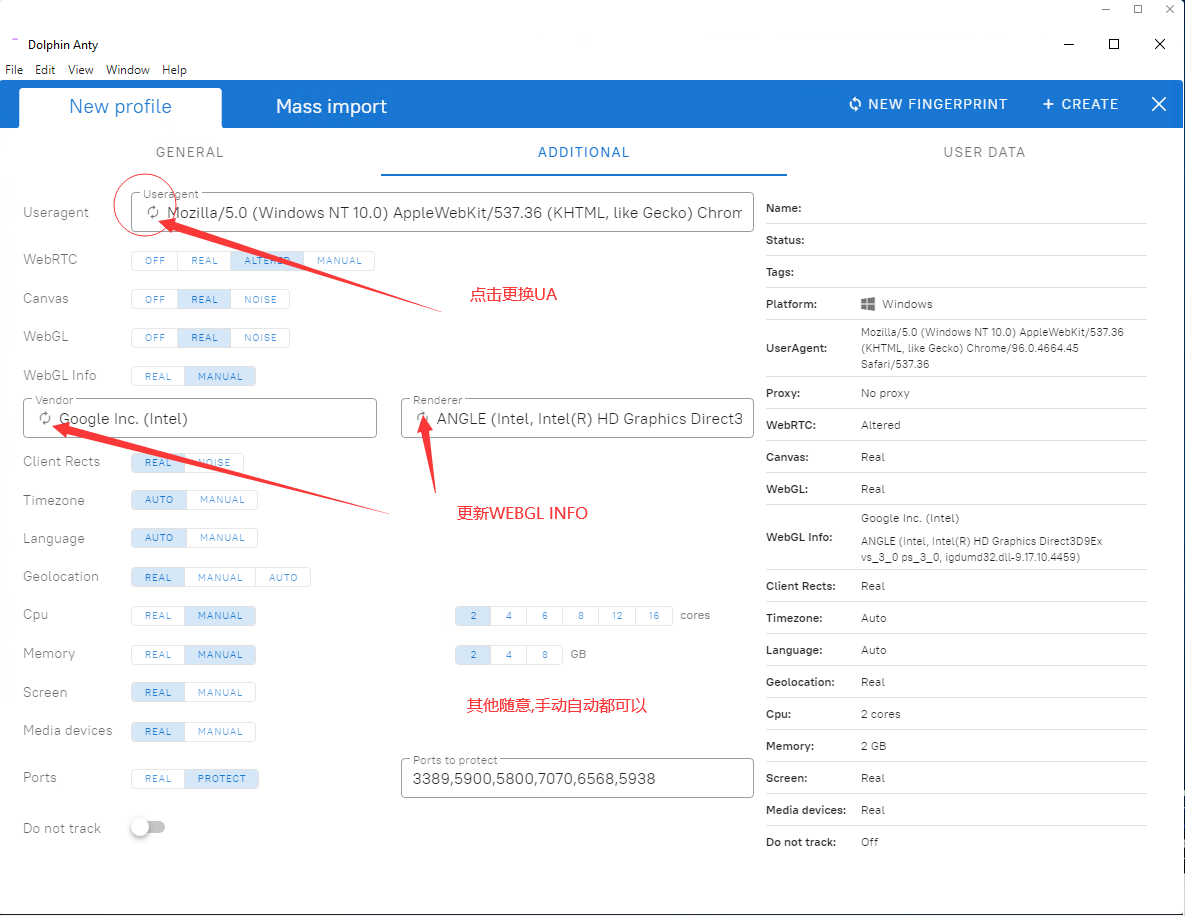Set WebGL to Noise
This screenshot has width=1185, height=916.
(x=260, y=338)
